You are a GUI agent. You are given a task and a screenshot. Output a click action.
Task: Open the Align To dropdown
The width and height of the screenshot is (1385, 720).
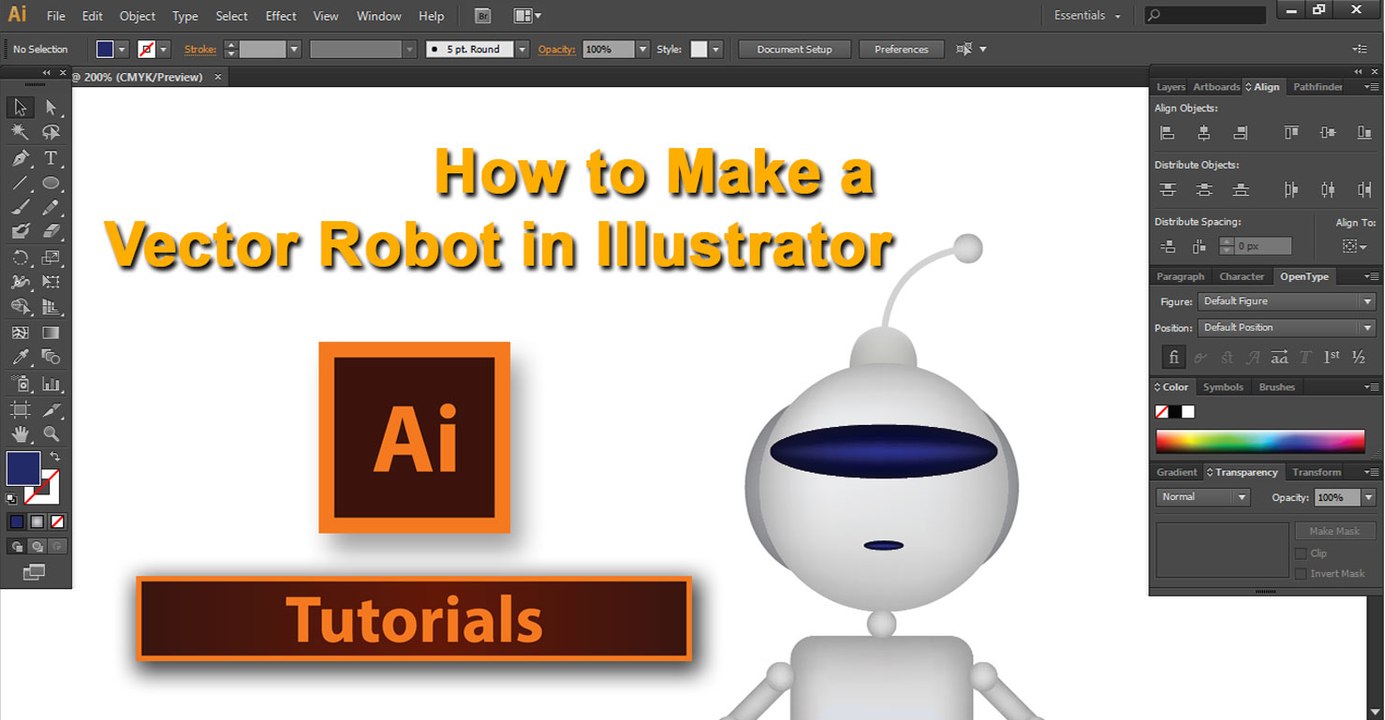(x=1355, y=246)
